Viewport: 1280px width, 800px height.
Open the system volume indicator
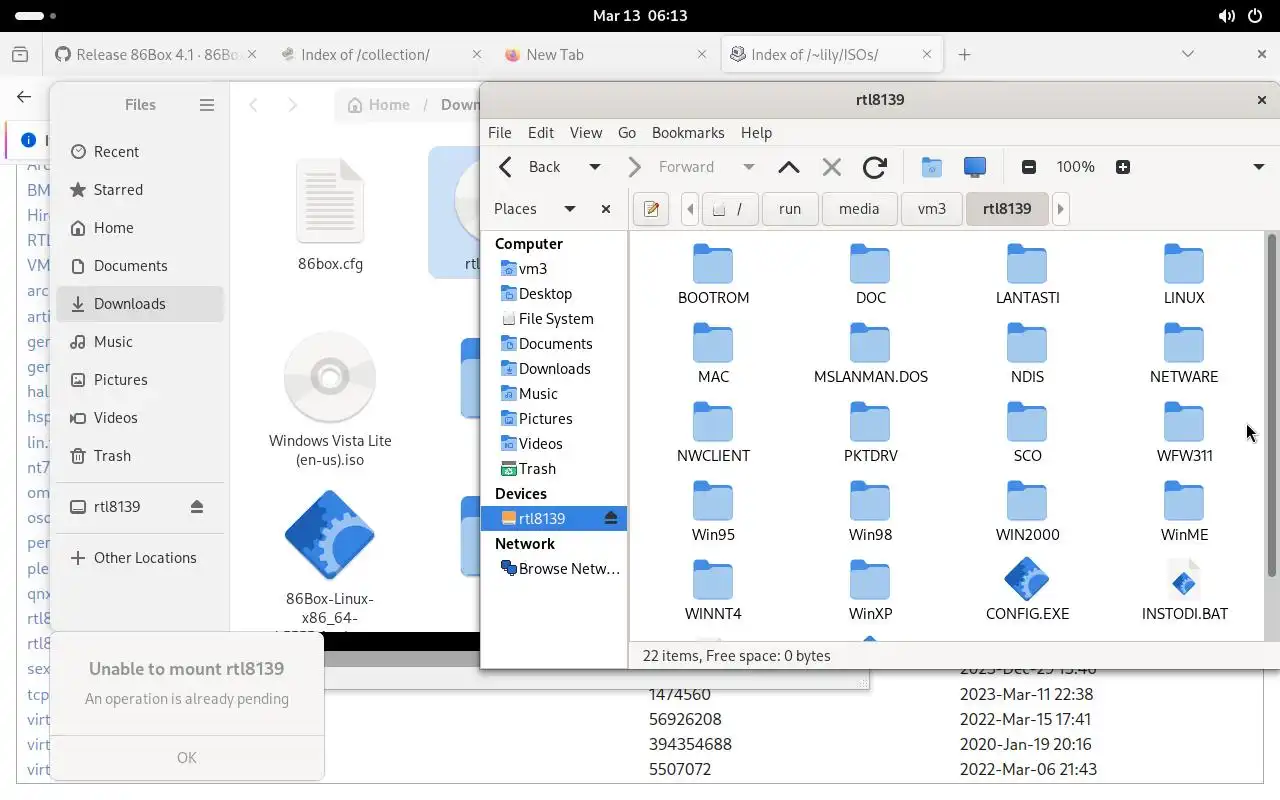[1227, 16]
